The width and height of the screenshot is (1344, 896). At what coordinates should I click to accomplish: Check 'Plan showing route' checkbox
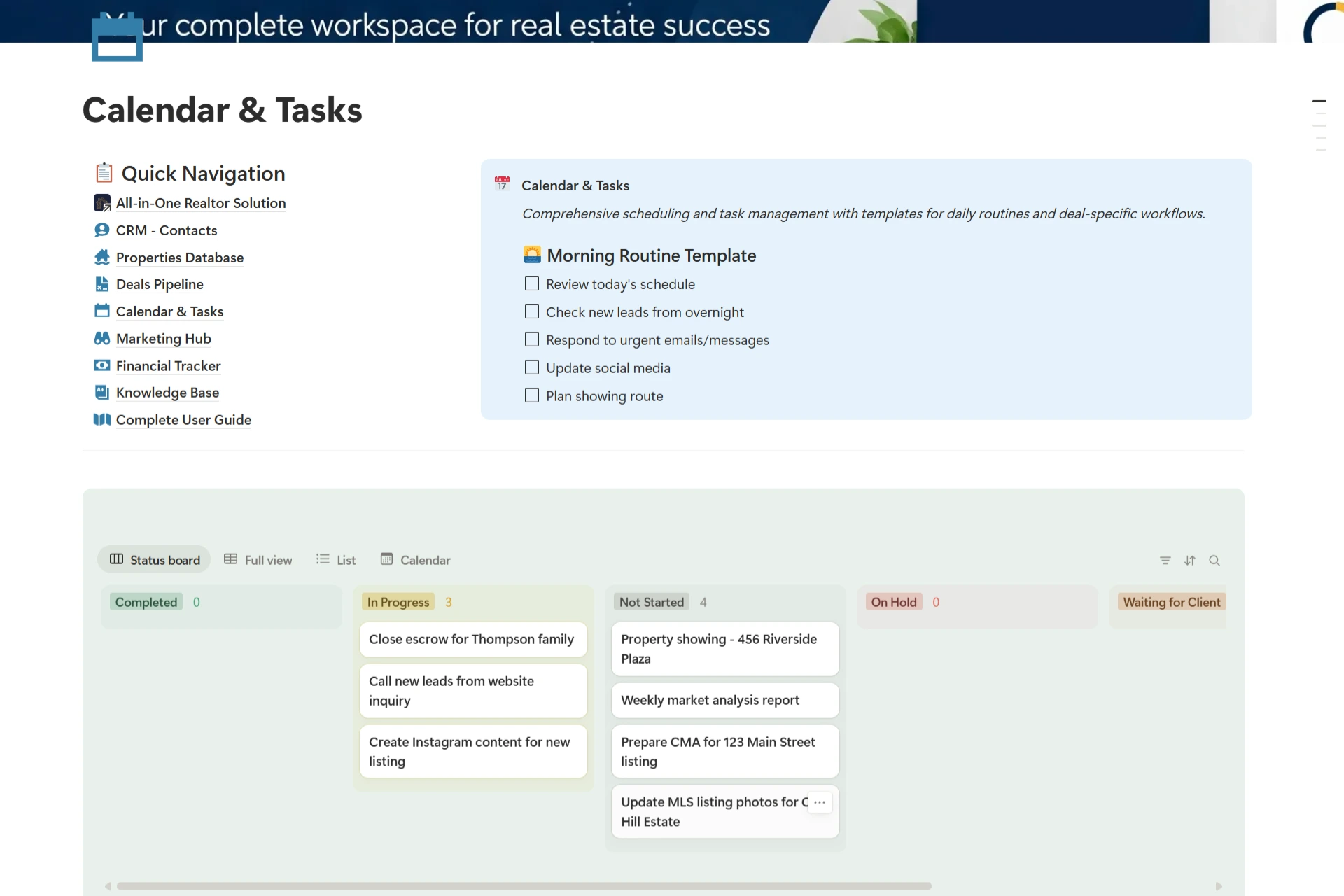pyautogui.click(x=532, y=396)
